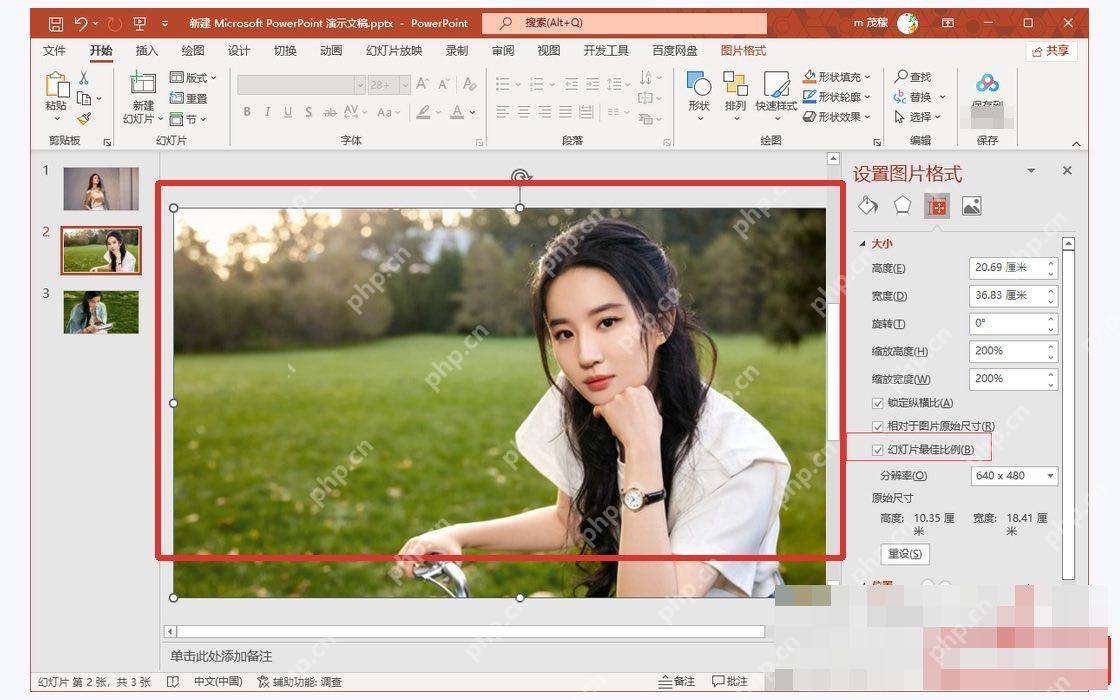Open the font name dropdown
The height and width of the screenshot is (700, 1120).
click(x=359, y=85)
